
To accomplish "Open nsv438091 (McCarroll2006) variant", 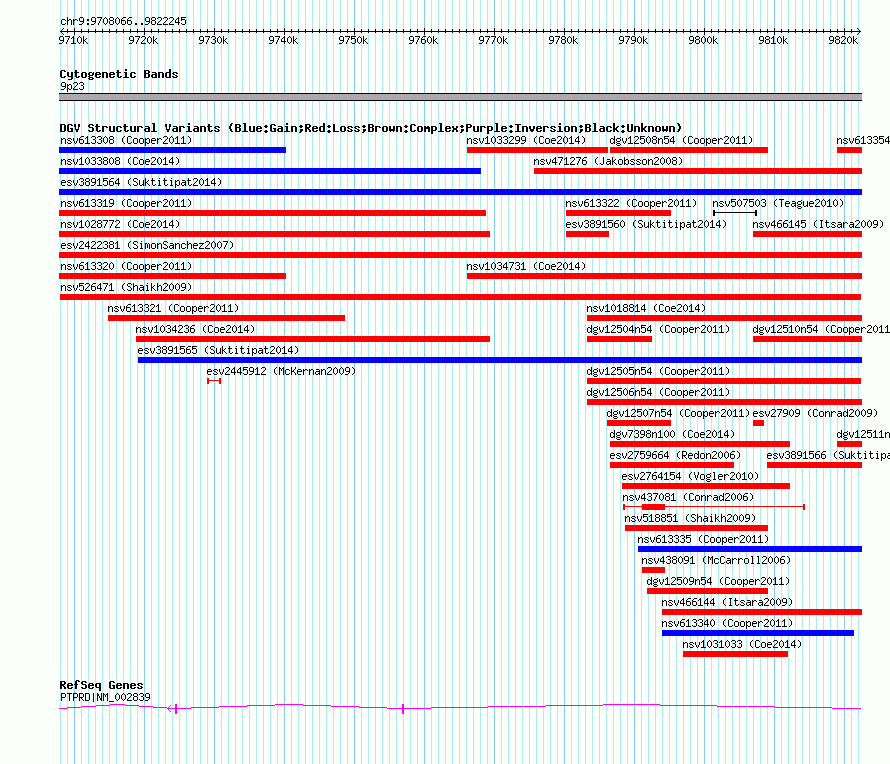I will [x=716, y=560].
